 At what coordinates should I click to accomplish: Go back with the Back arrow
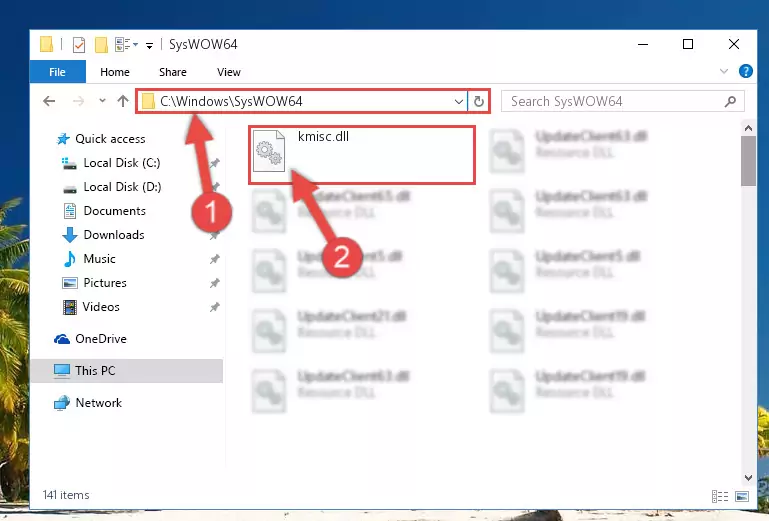coord(49,102)
